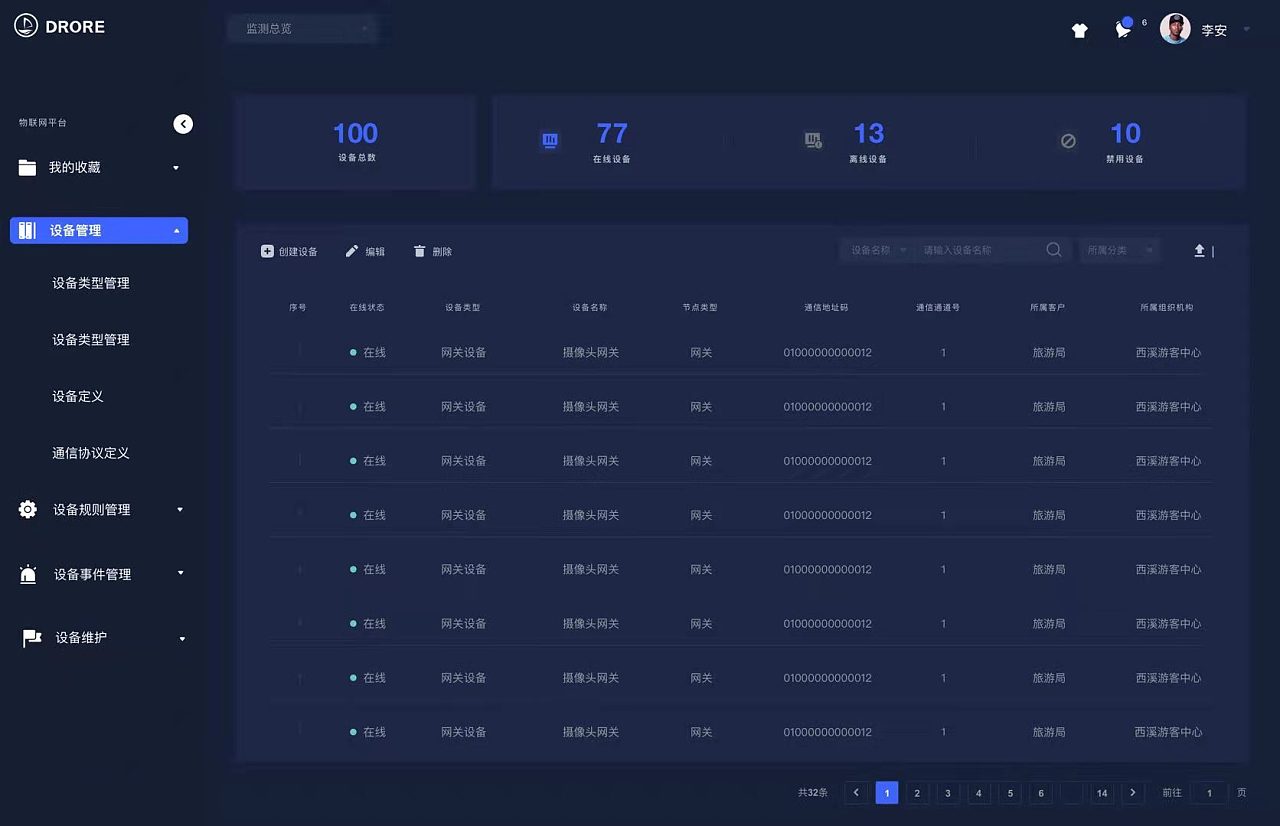Click the 前往 page number input box
This screenshot has height=826, width=1280.
[x=1209, y=793]
